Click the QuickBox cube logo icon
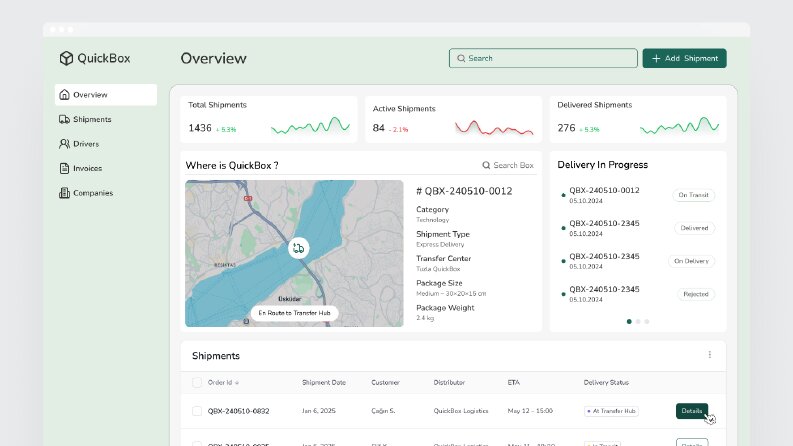 coord(66,58)
